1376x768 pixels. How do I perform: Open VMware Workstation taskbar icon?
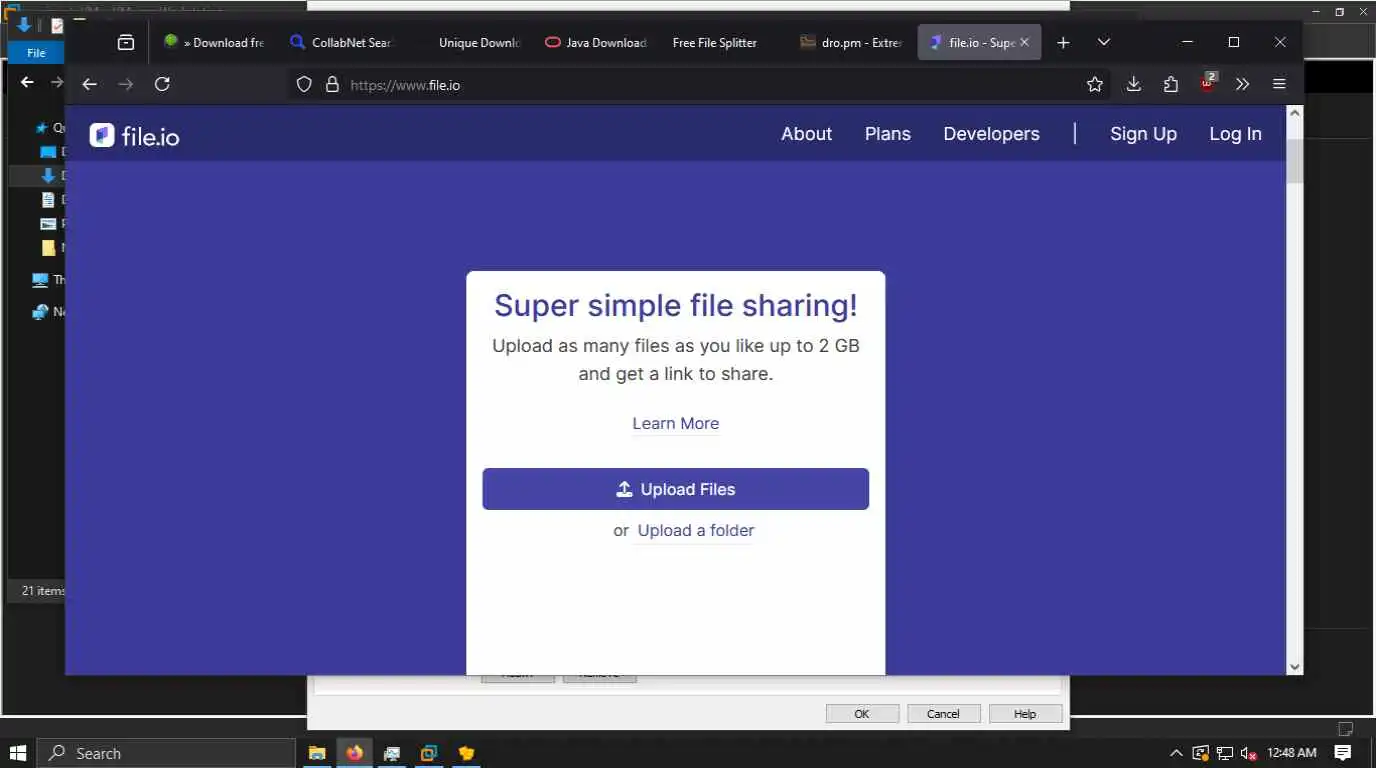[429, 753]
